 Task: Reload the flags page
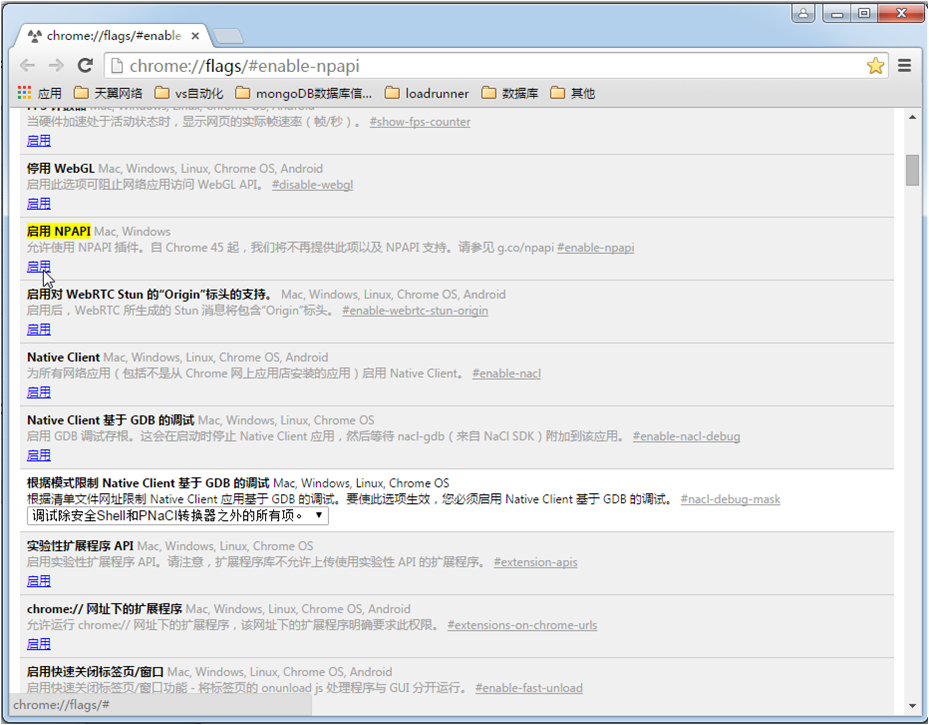(85, 65)
